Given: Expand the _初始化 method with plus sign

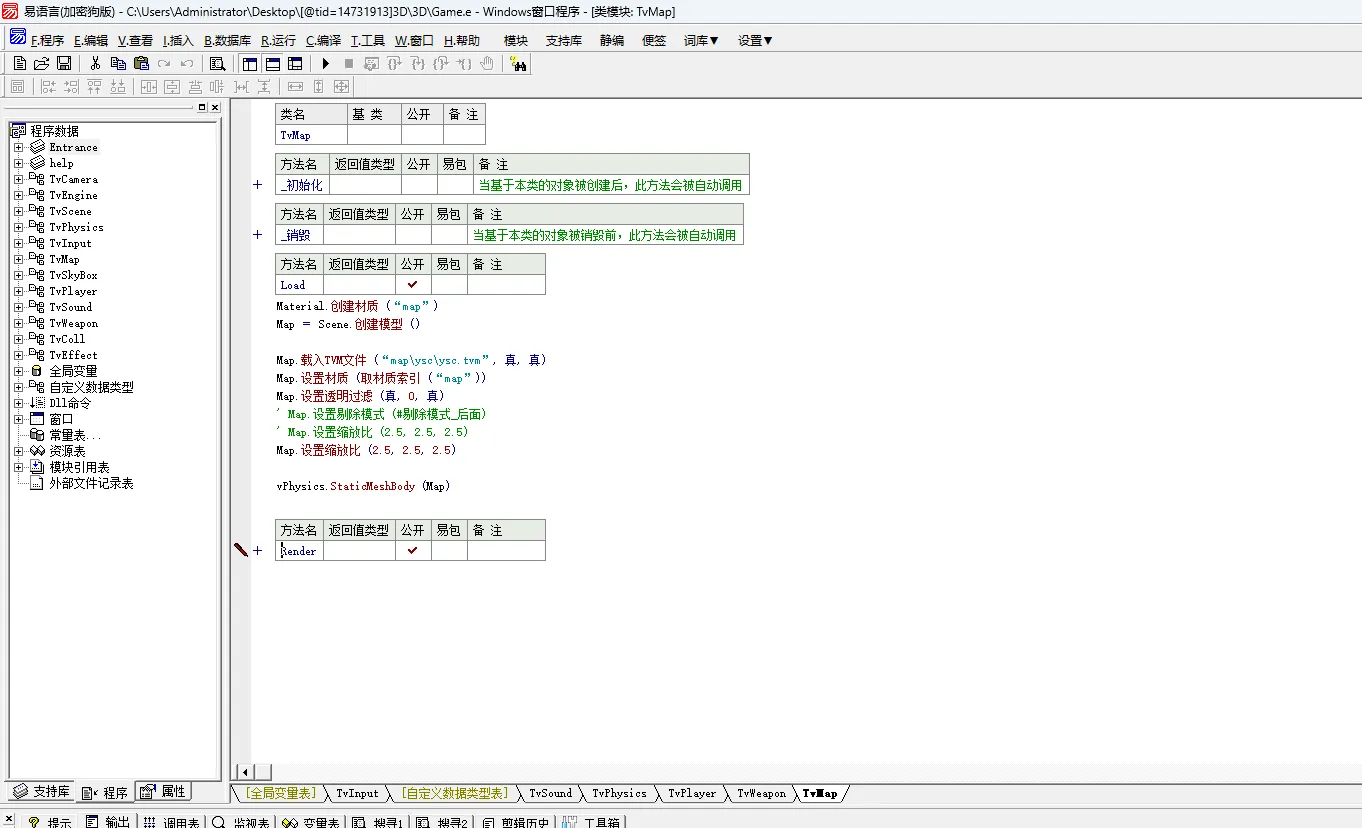Looking at the screenshot, I should tap(258, 185).
